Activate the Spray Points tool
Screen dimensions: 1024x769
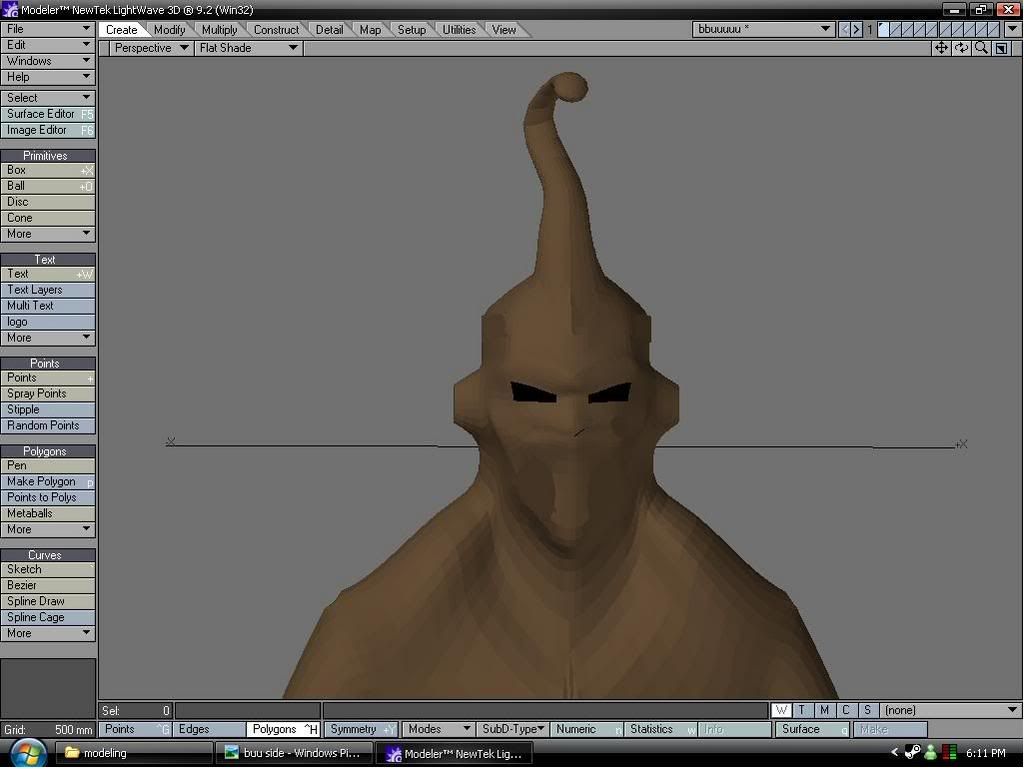tap(48, 394)
